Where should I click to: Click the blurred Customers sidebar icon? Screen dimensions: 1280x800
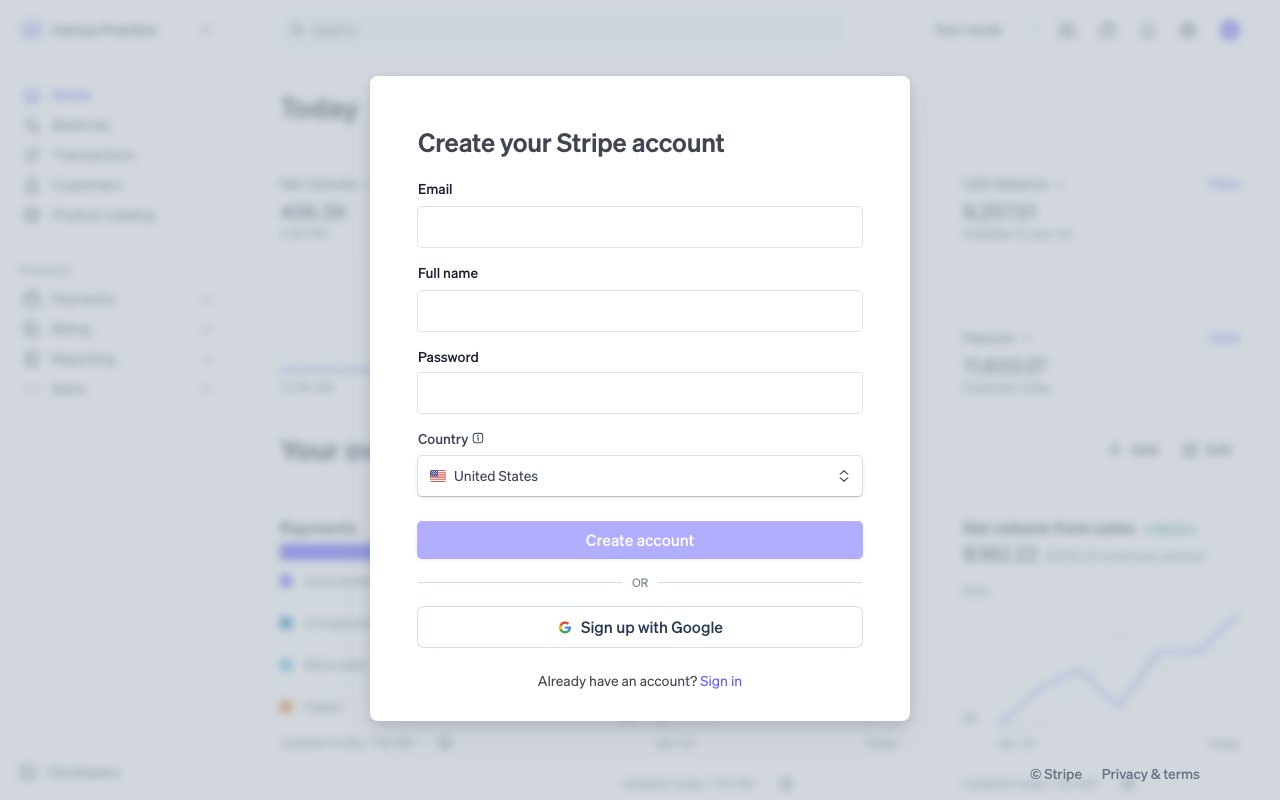click(x=32, y=185)
